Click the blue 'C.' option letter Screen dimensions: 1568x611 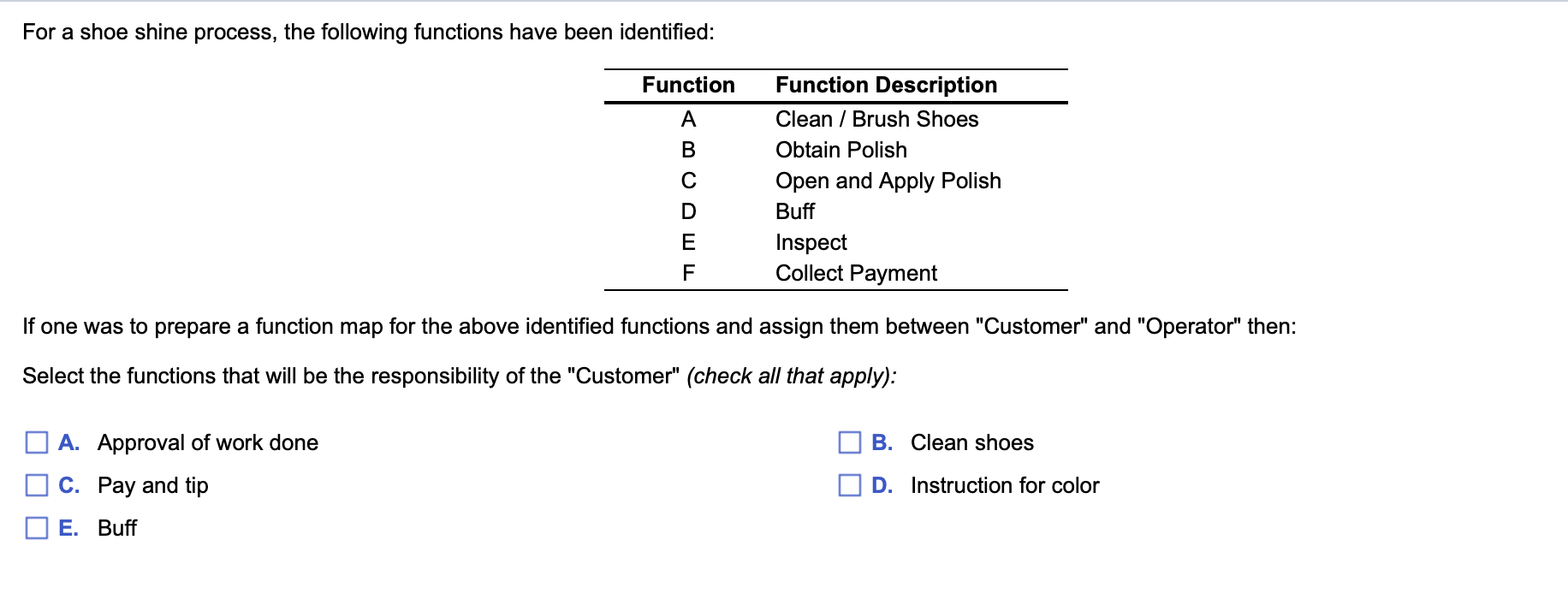point(69,485)
